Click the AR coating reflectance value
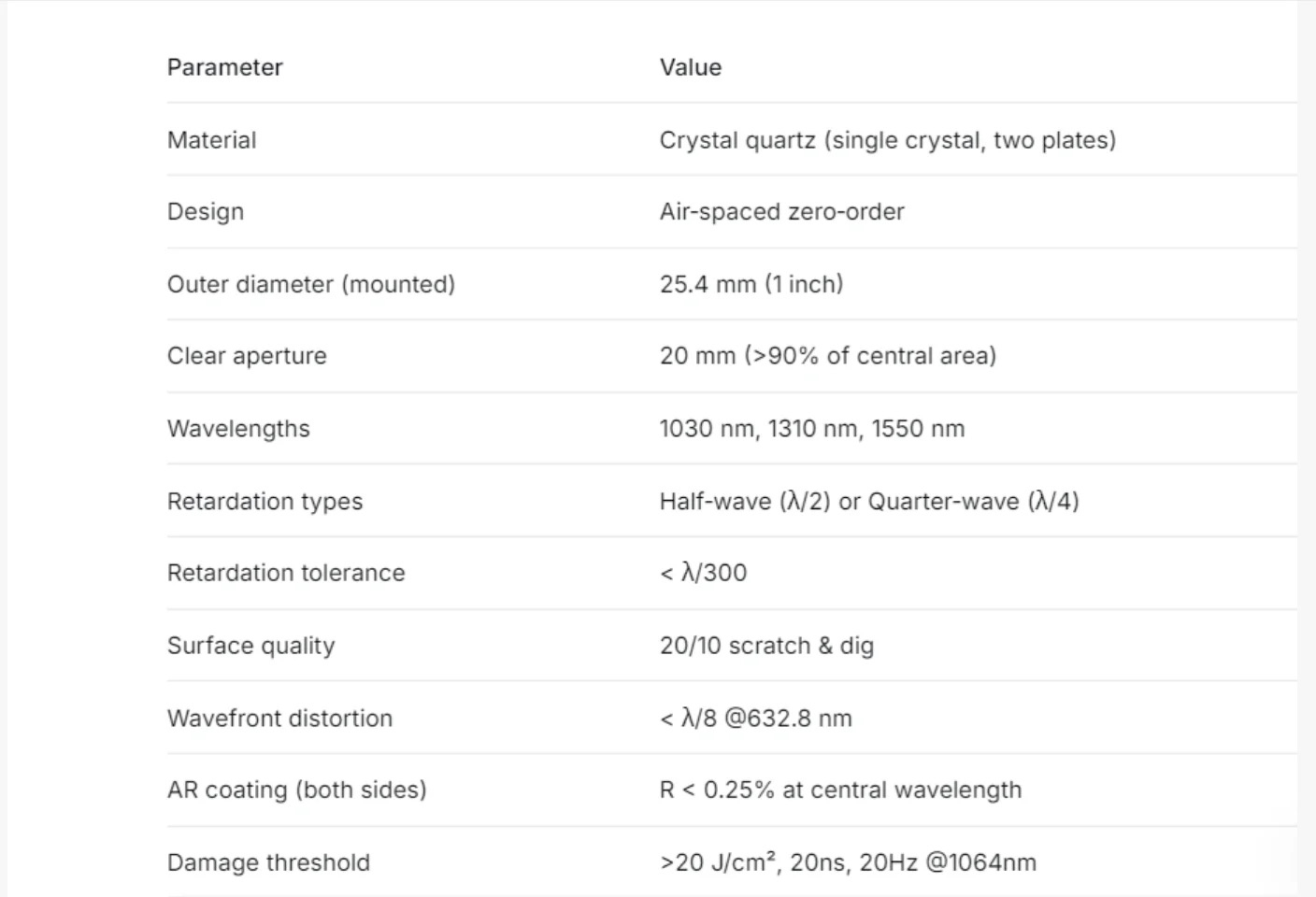Image resolution: width=1316 pixels, height=897 pixels. click(840, 790)
